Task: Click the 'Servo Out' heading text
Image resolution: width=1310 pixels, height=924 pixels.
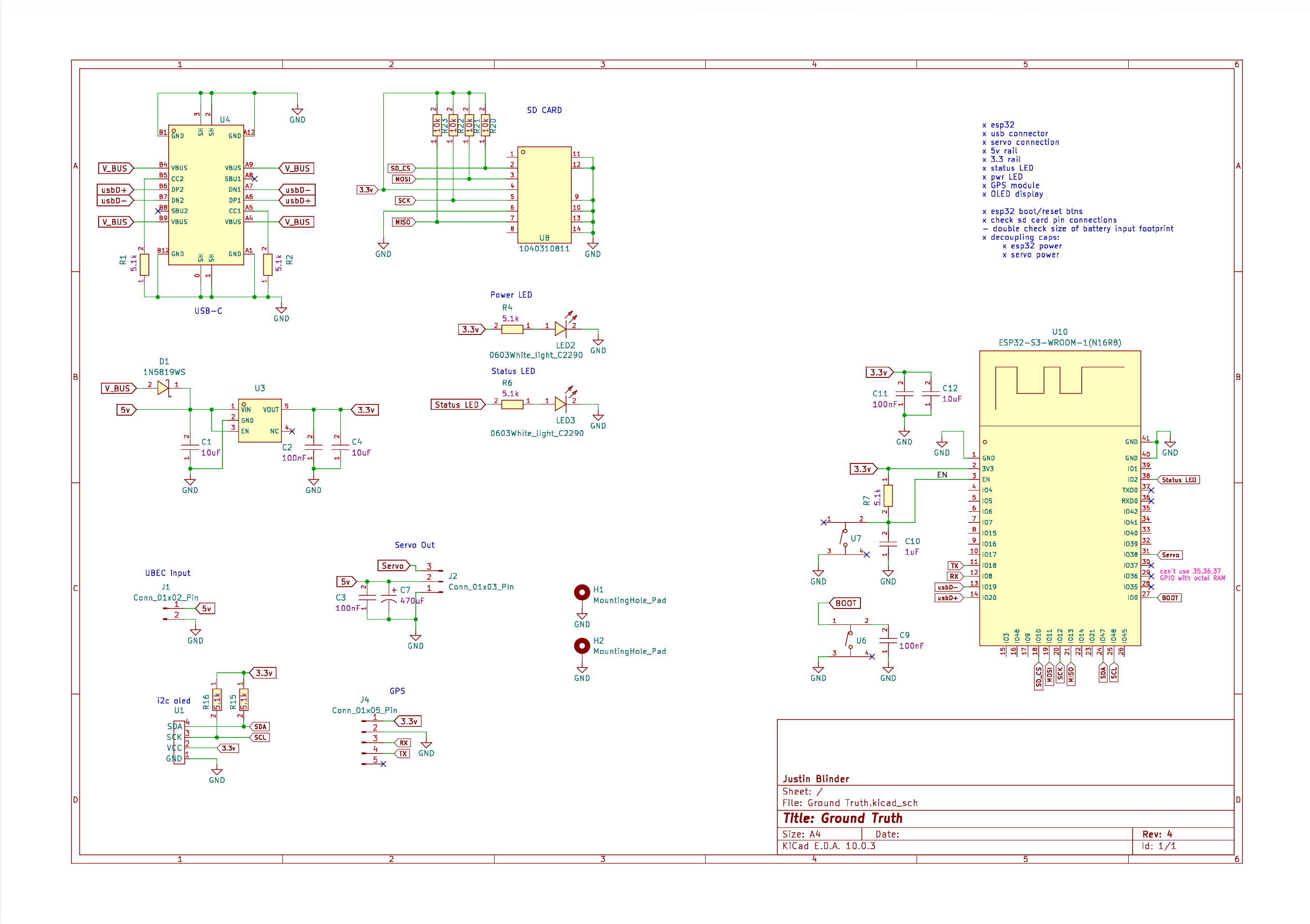Action: tap(415, 545)
